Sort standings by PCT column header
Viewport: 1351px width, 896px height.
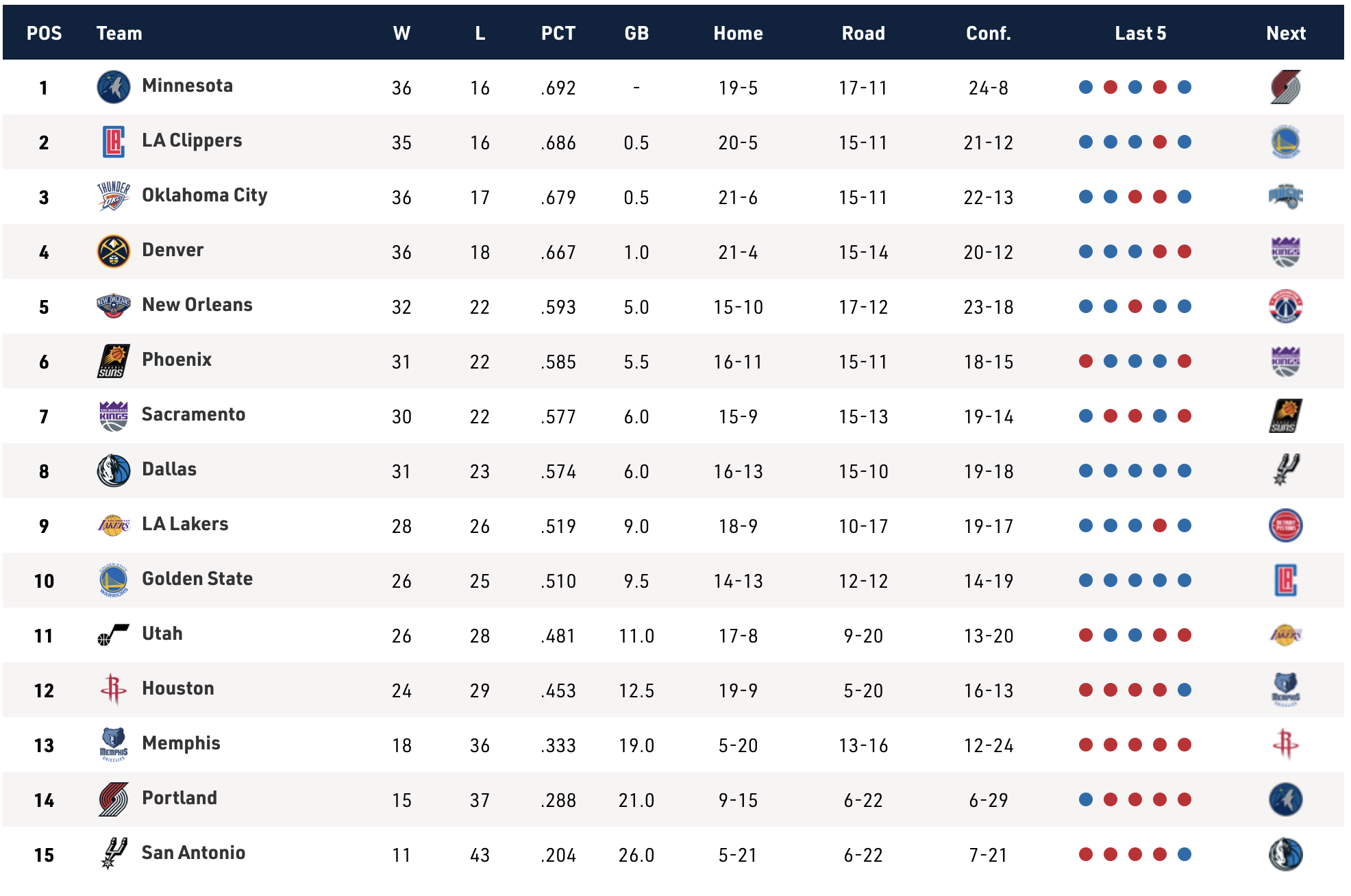point(558,33)
